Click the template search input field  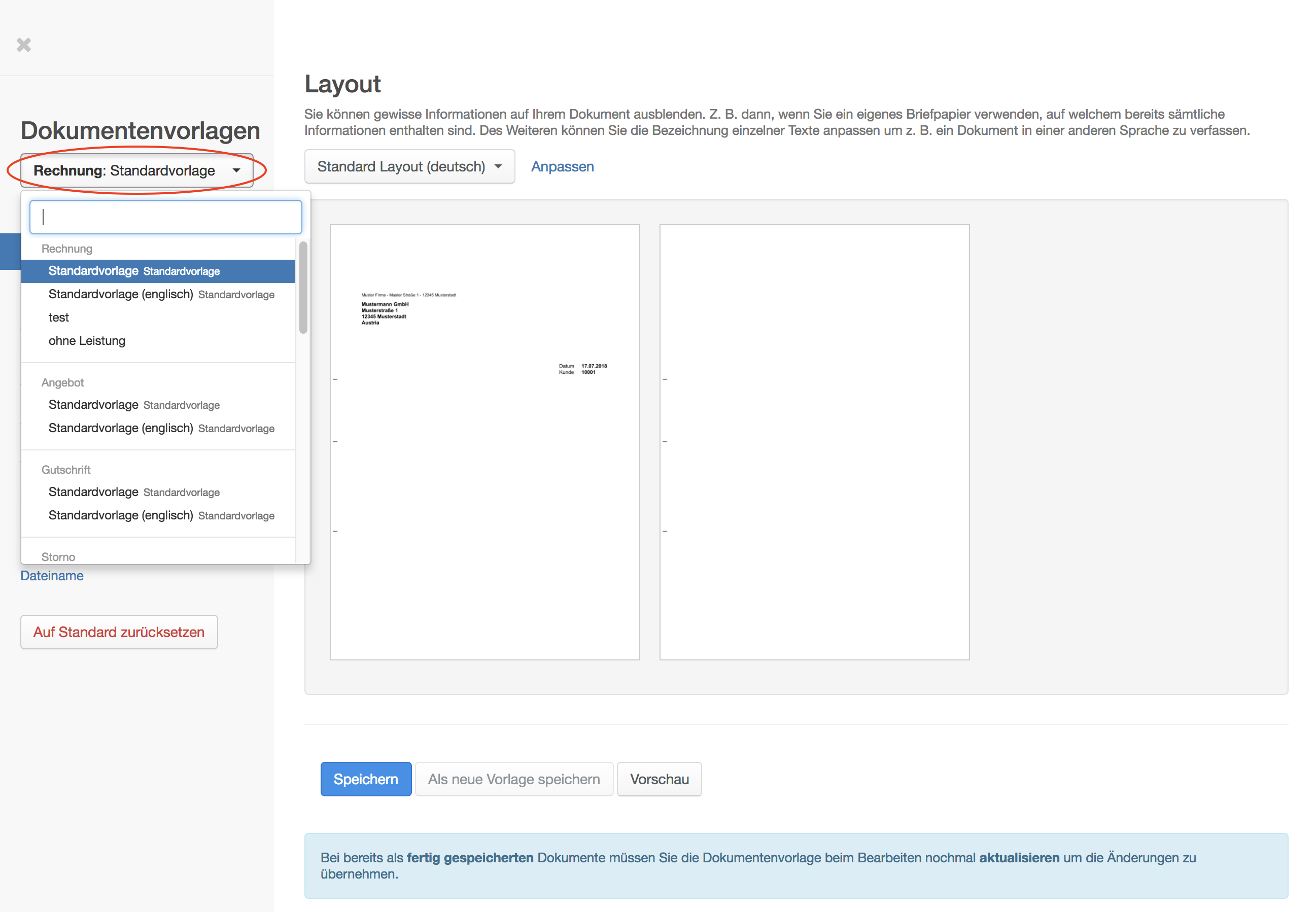(x=165, y=217)
